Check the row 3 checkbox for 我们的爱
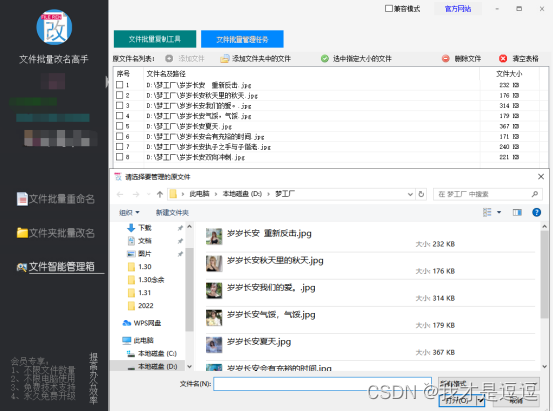This screenshot has width=553, height=412. 120,105
